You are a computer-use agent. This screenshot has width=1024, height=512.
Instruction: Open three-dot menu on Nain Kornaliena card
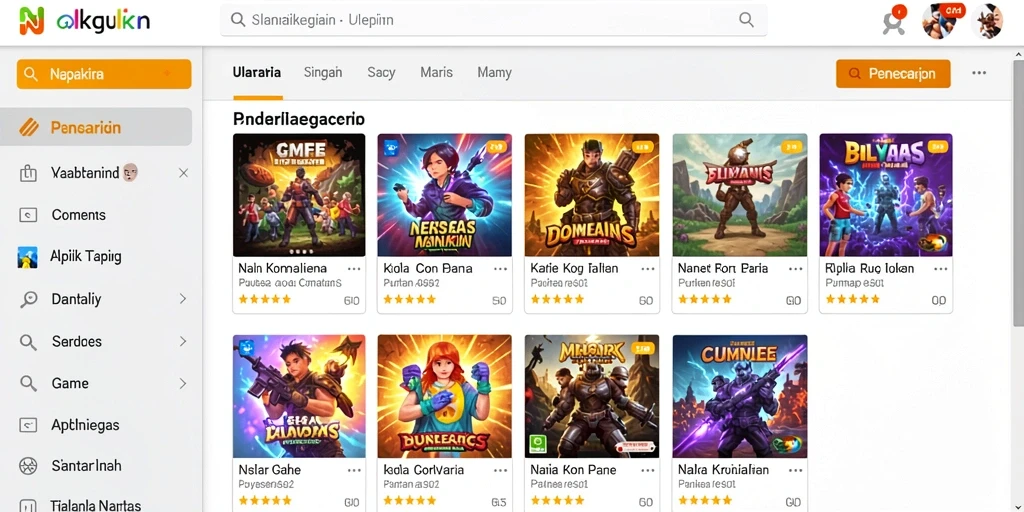pos(354,268)
